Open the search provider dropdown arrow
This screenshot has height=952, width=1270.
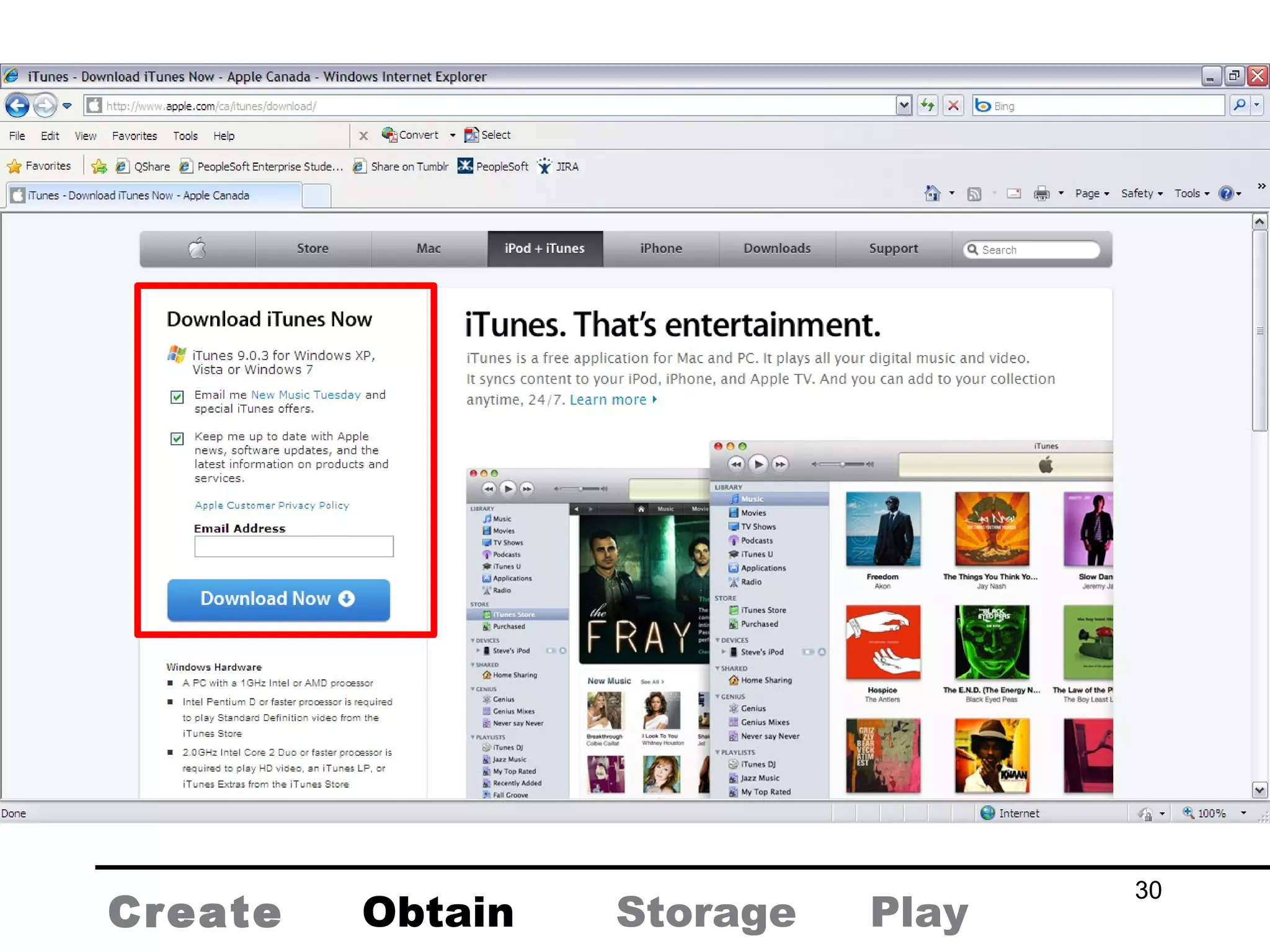tap(1256, 105)
